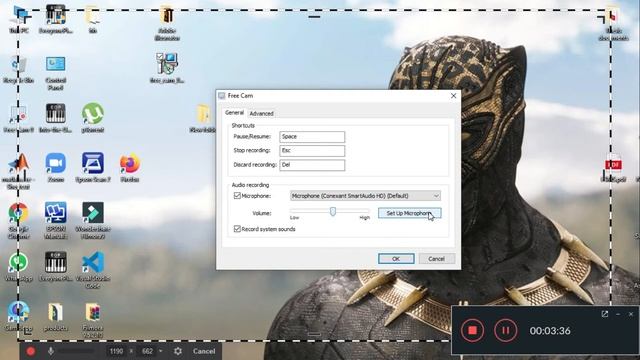Click the capture height field showing 662
Viewport: 640px width, 360px height.
click(x=147, y=351)
